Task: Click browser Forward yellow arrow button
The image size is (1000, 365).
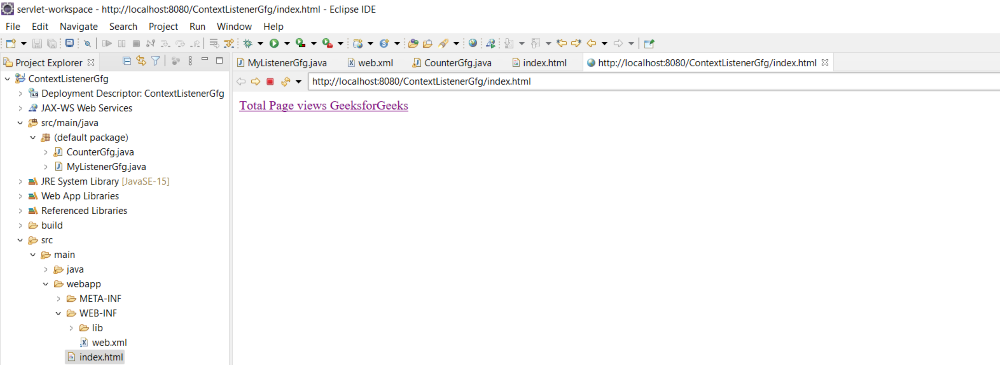Action: [255, 81]
